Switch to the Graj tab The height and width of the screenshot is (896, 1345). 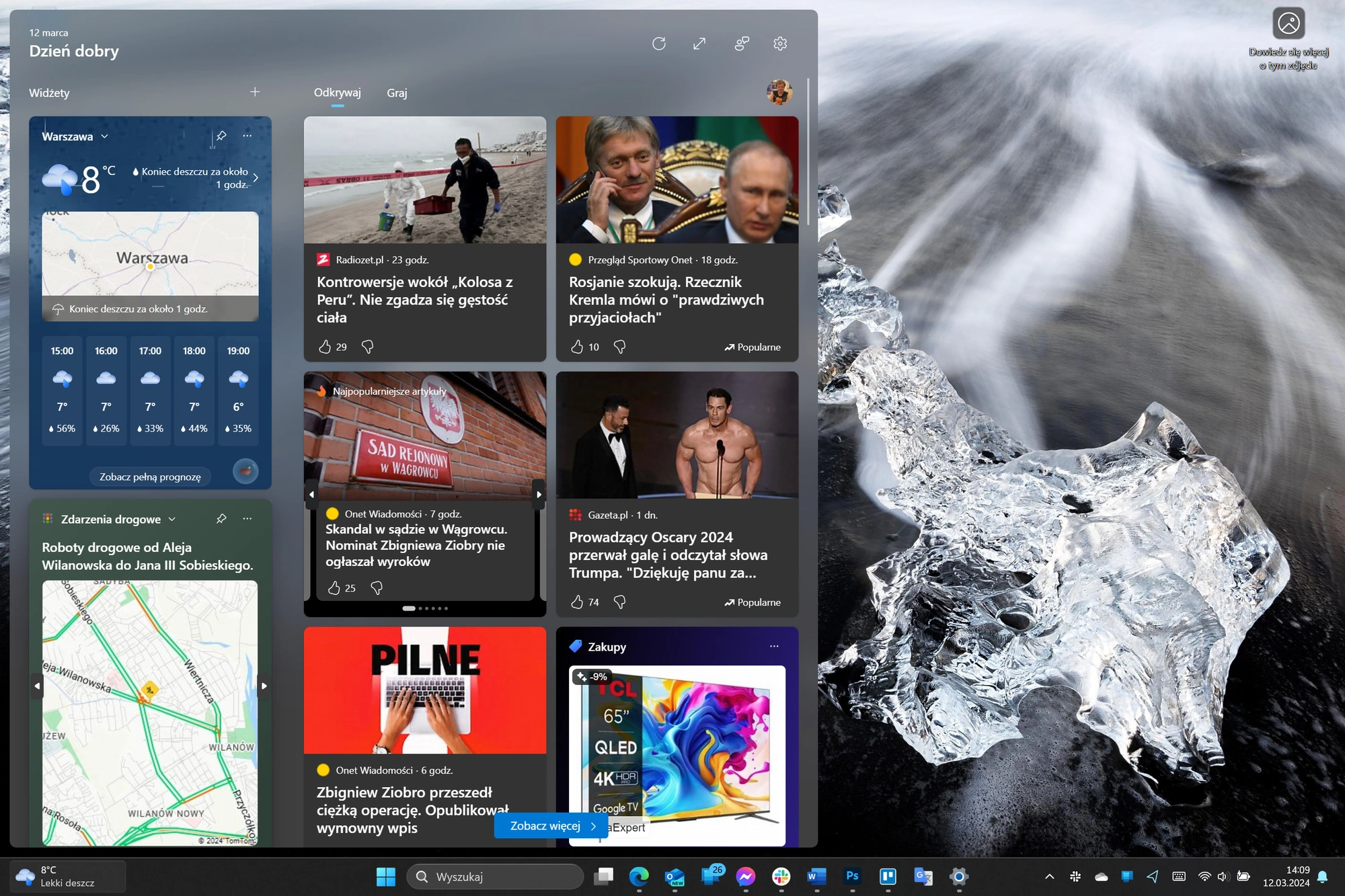(x=397, y=93)
